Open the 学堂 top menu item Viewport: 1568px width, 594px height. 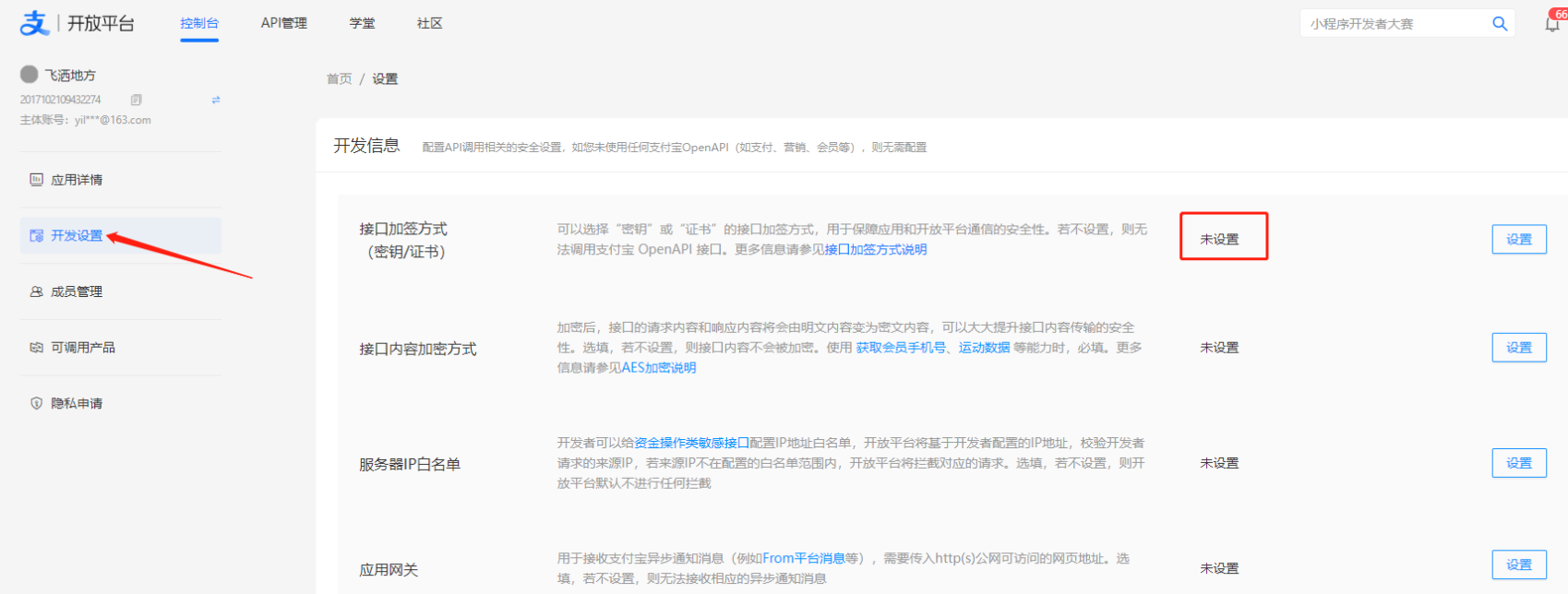click(x=362, y=23)
